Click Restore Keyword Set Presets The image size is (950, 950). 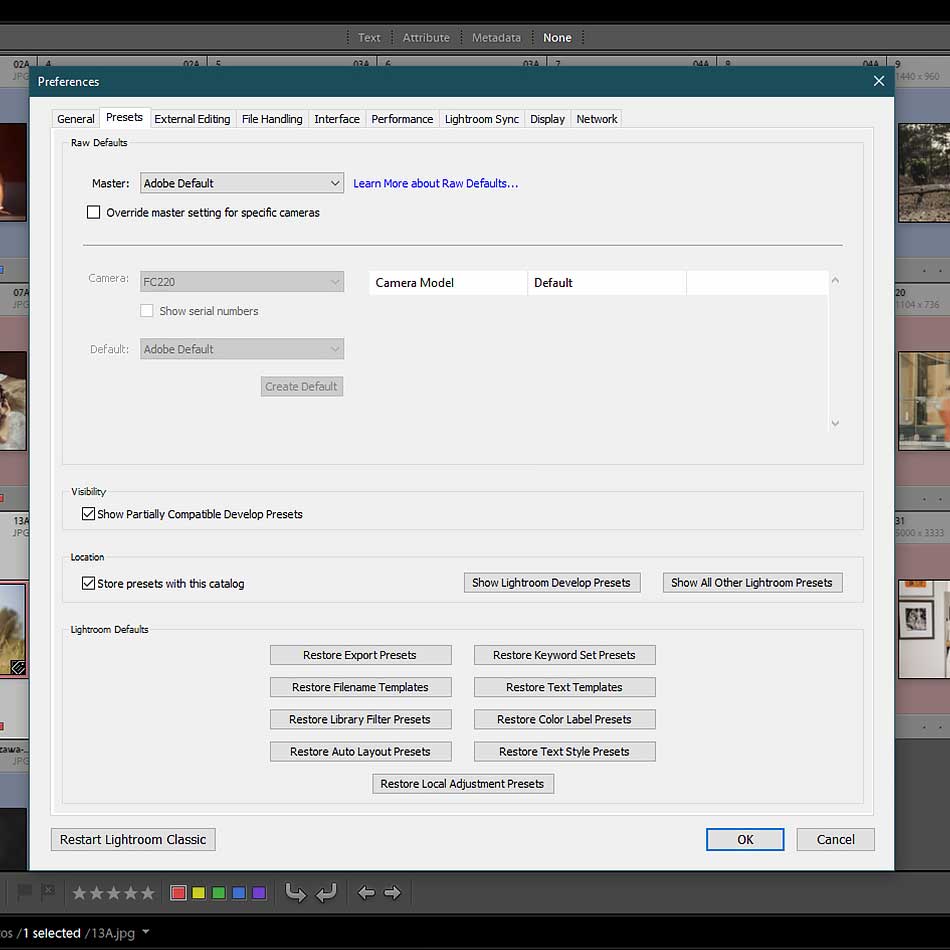click(564, 655)
